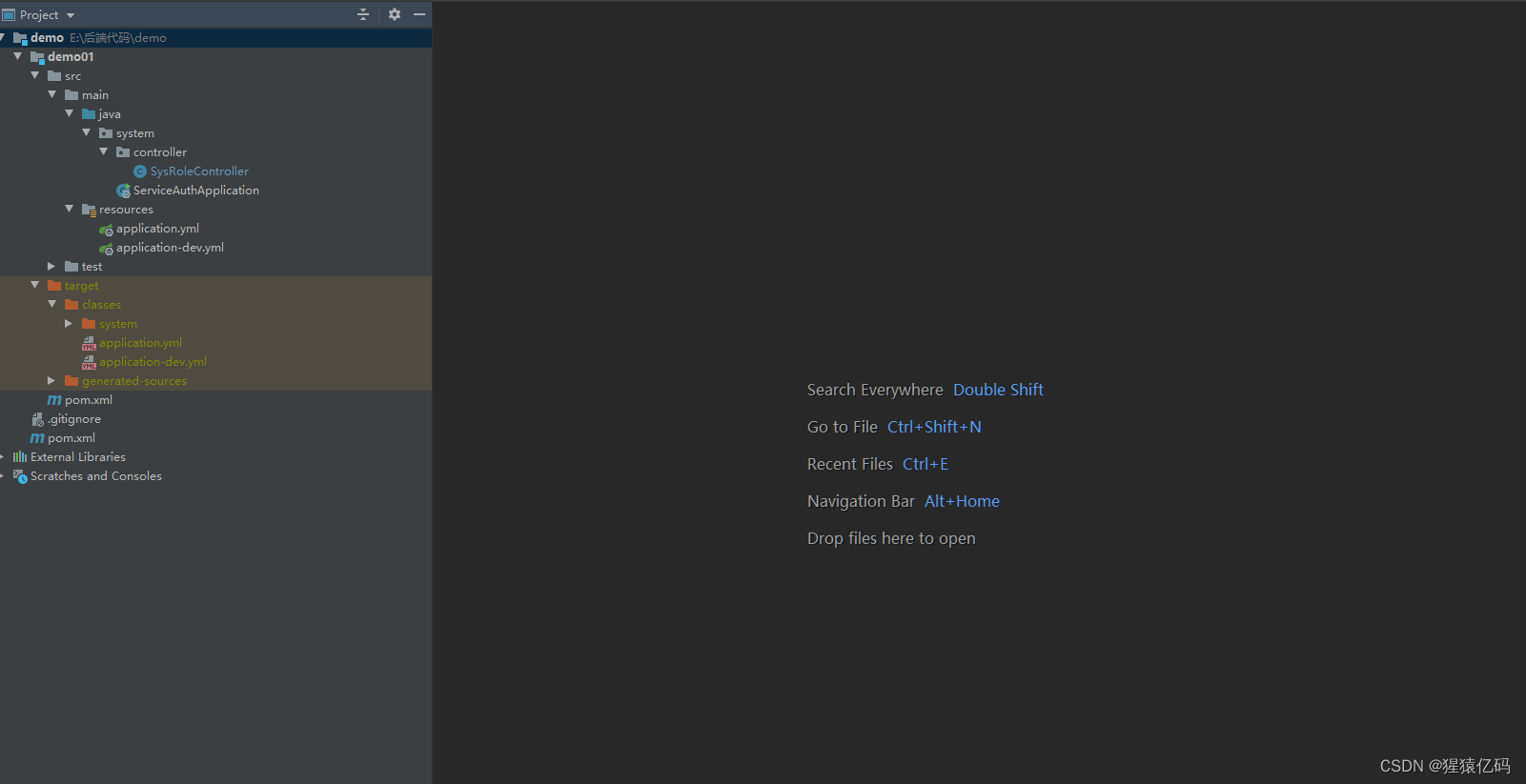
Task: Select the demo01 module row
Action: [x=215, y=57]
